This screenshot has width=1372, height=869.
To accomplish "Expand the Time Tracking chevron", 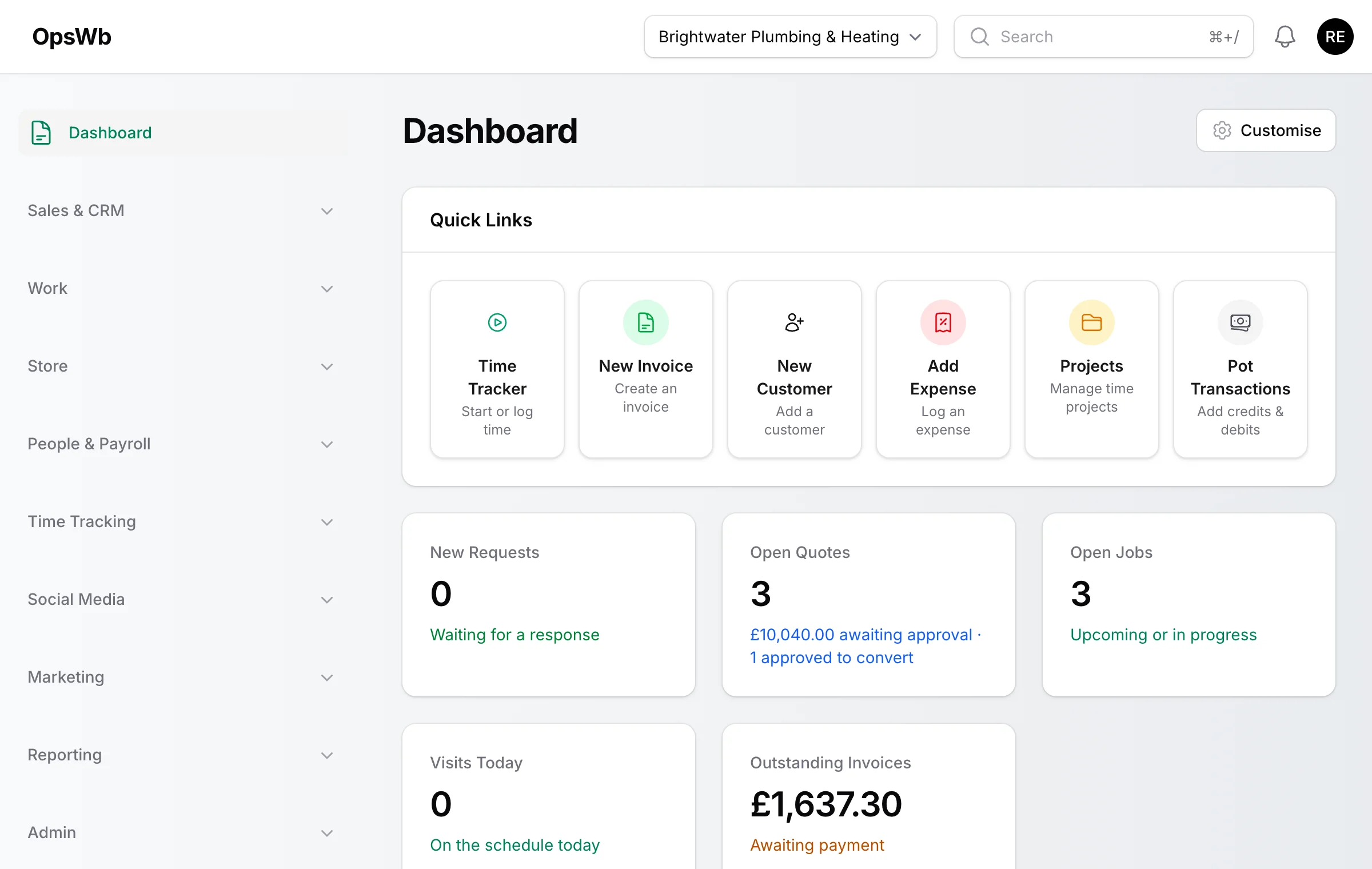I will (x=327, y=522).
